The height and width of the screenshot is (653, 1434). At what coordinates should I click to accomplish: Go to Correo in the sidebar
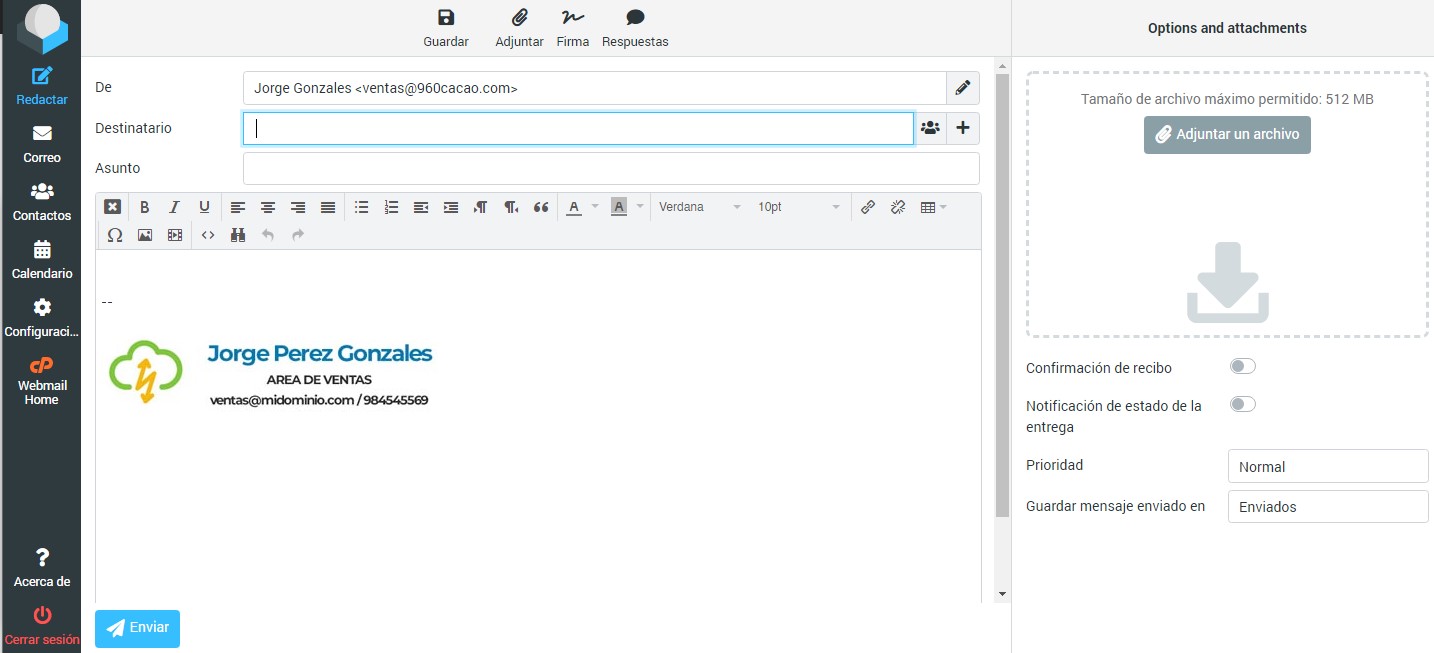[42, 144]
